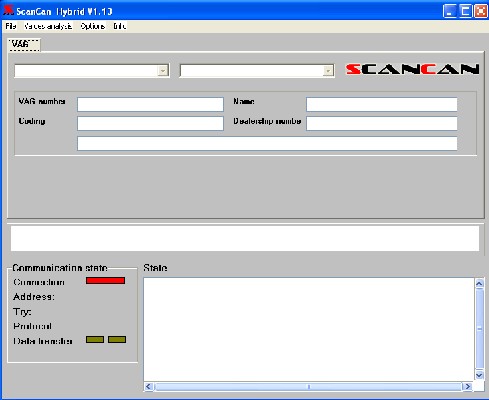This screenshot has width=489, height=400.
Task: Click the State log scroll up arrow
Action: tap(479, 284)
